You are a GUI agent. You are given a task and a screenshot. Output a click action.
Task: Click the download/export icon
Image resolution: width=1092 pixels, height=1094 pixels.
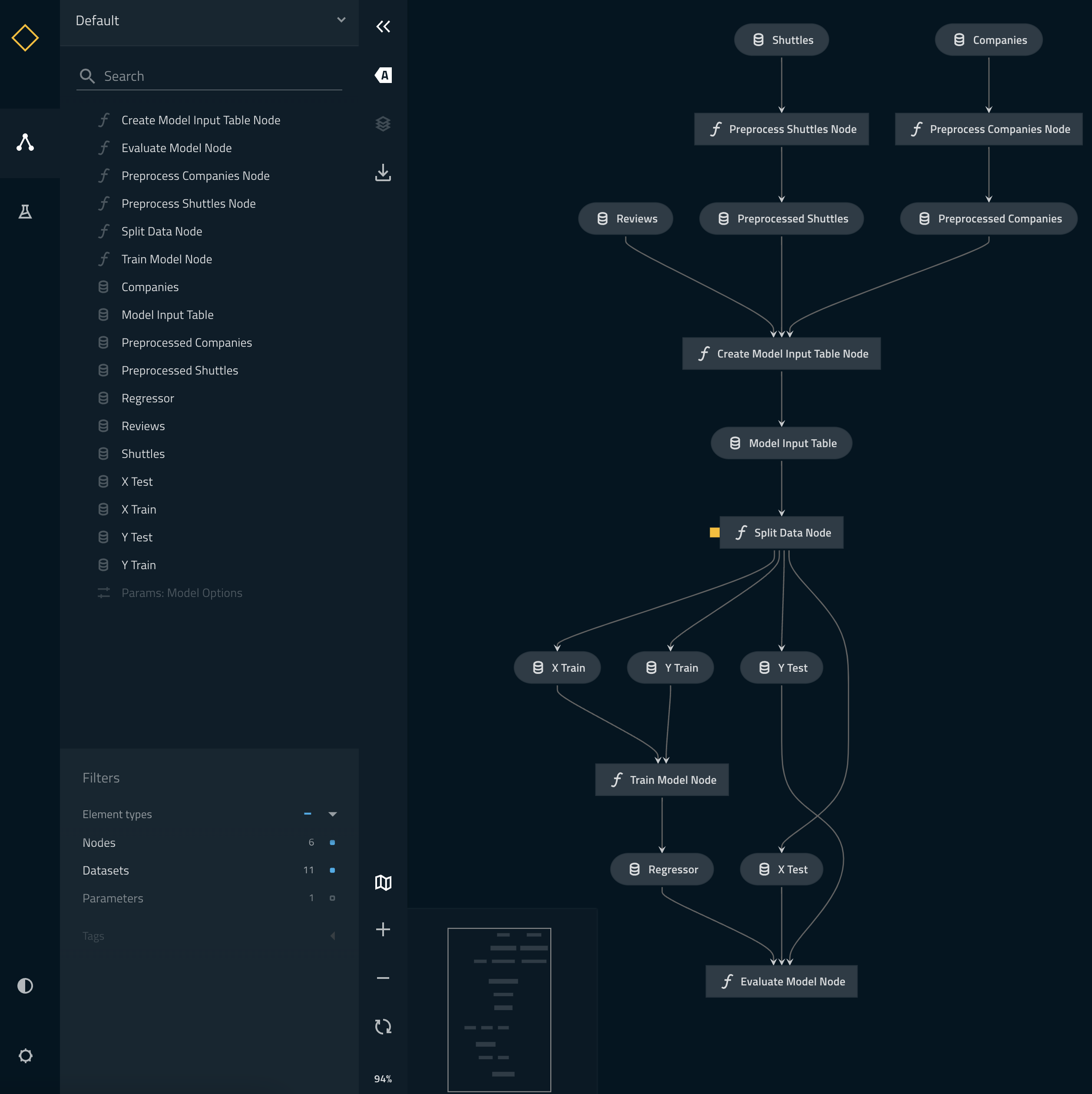[x=383, y=172]
